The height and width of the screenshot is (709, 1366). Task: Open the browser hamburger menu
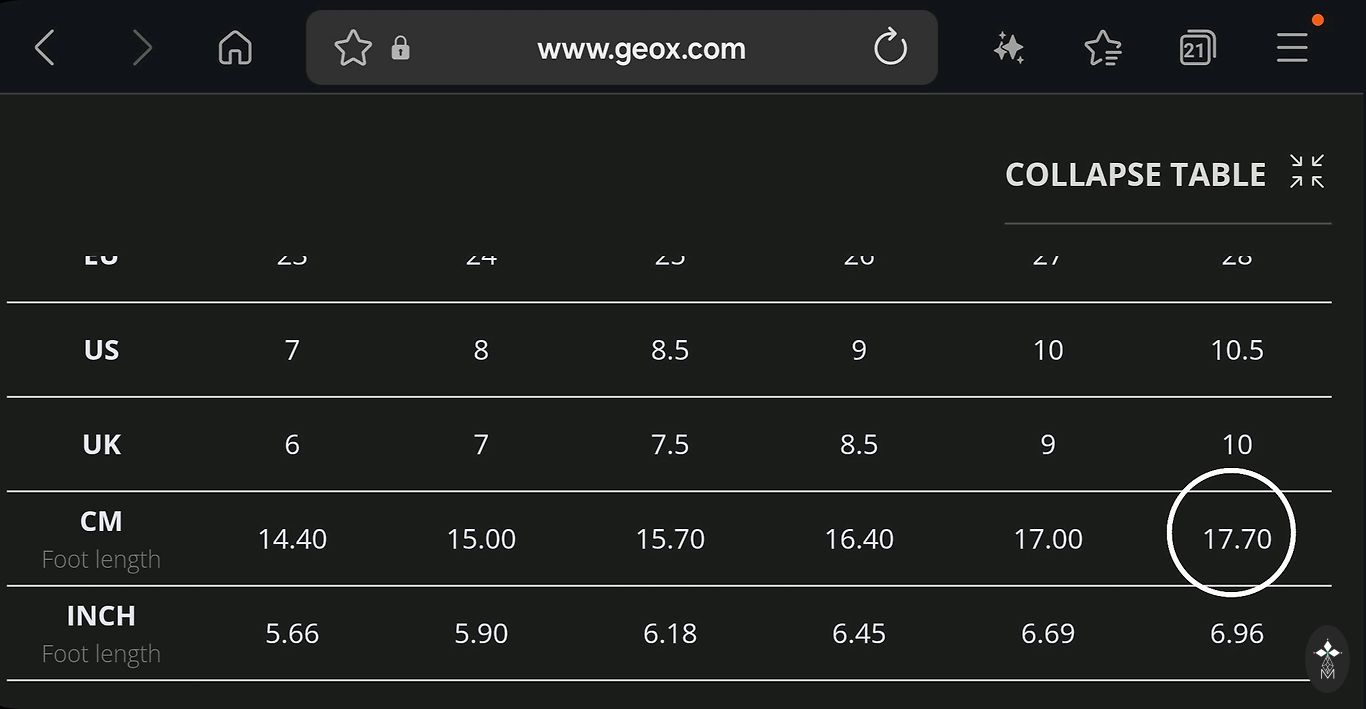tap(1292, 48)
